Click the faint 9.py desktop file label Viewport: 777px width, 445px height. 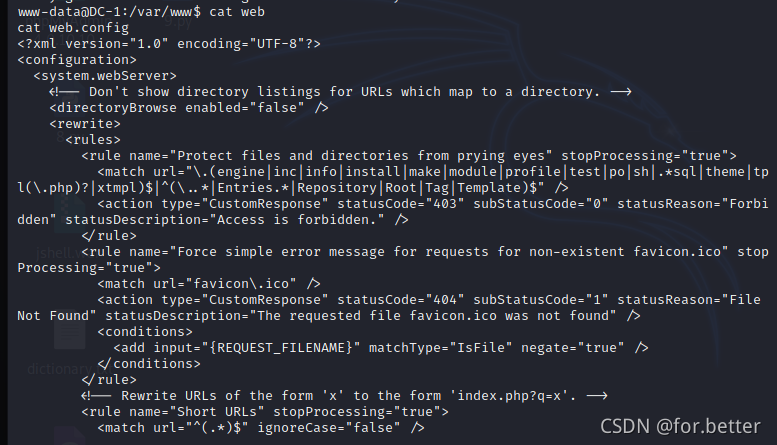click(178, 22)
